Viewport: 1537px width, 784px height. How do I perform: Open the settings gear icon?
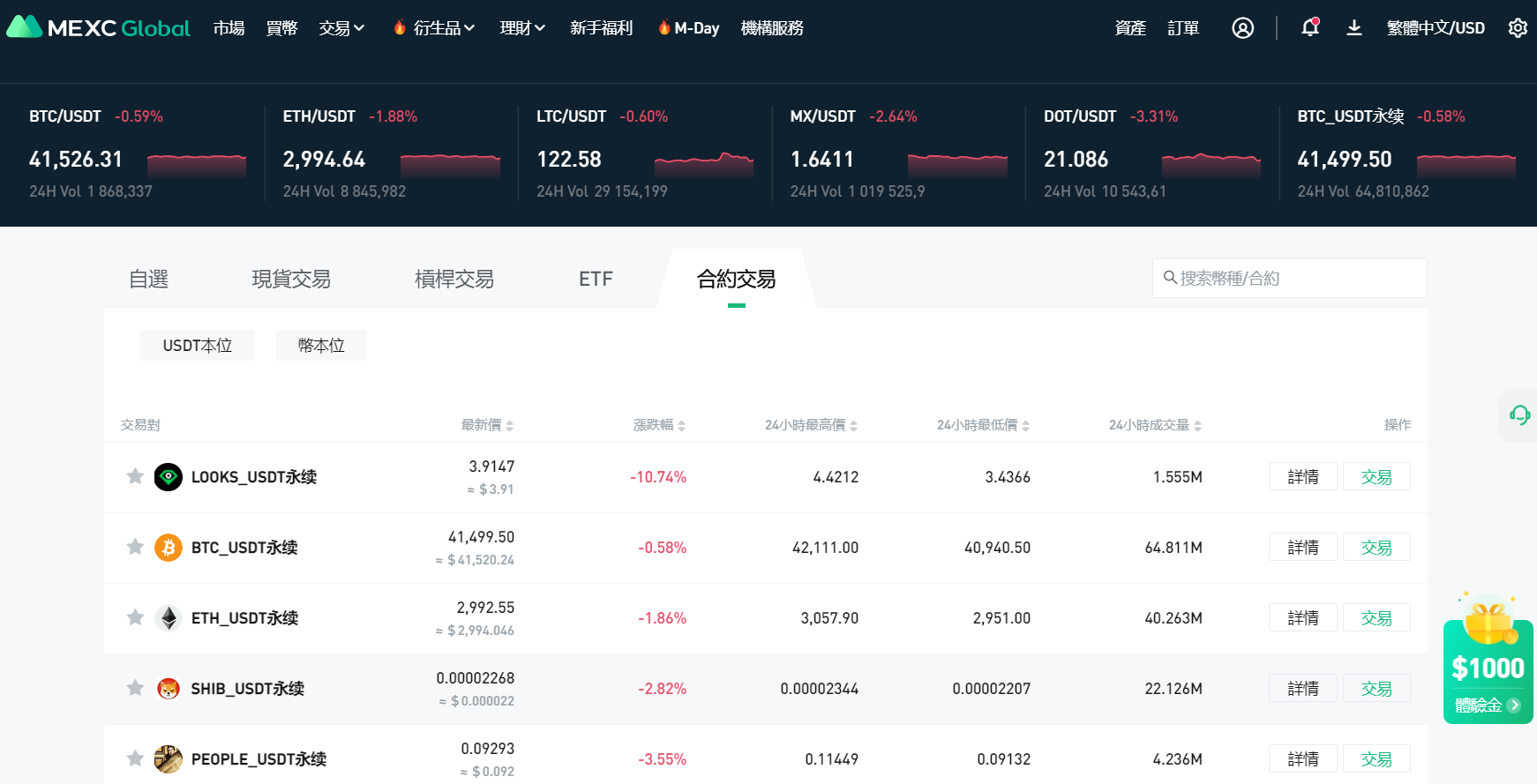(1518, 28)
